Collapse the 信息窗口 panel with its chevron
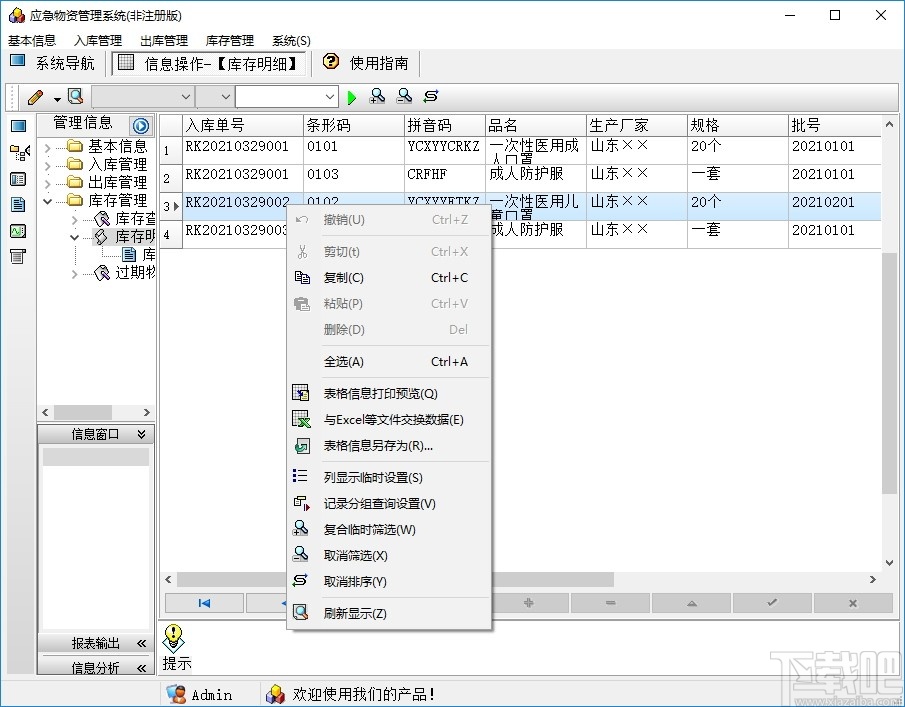The height and width of the screenshot is (707, 905). (140, 434)
